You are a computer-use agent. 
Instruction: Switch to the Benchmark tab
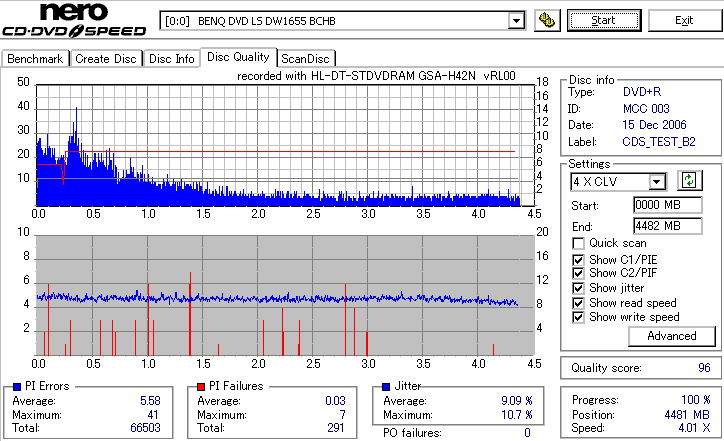35,59
